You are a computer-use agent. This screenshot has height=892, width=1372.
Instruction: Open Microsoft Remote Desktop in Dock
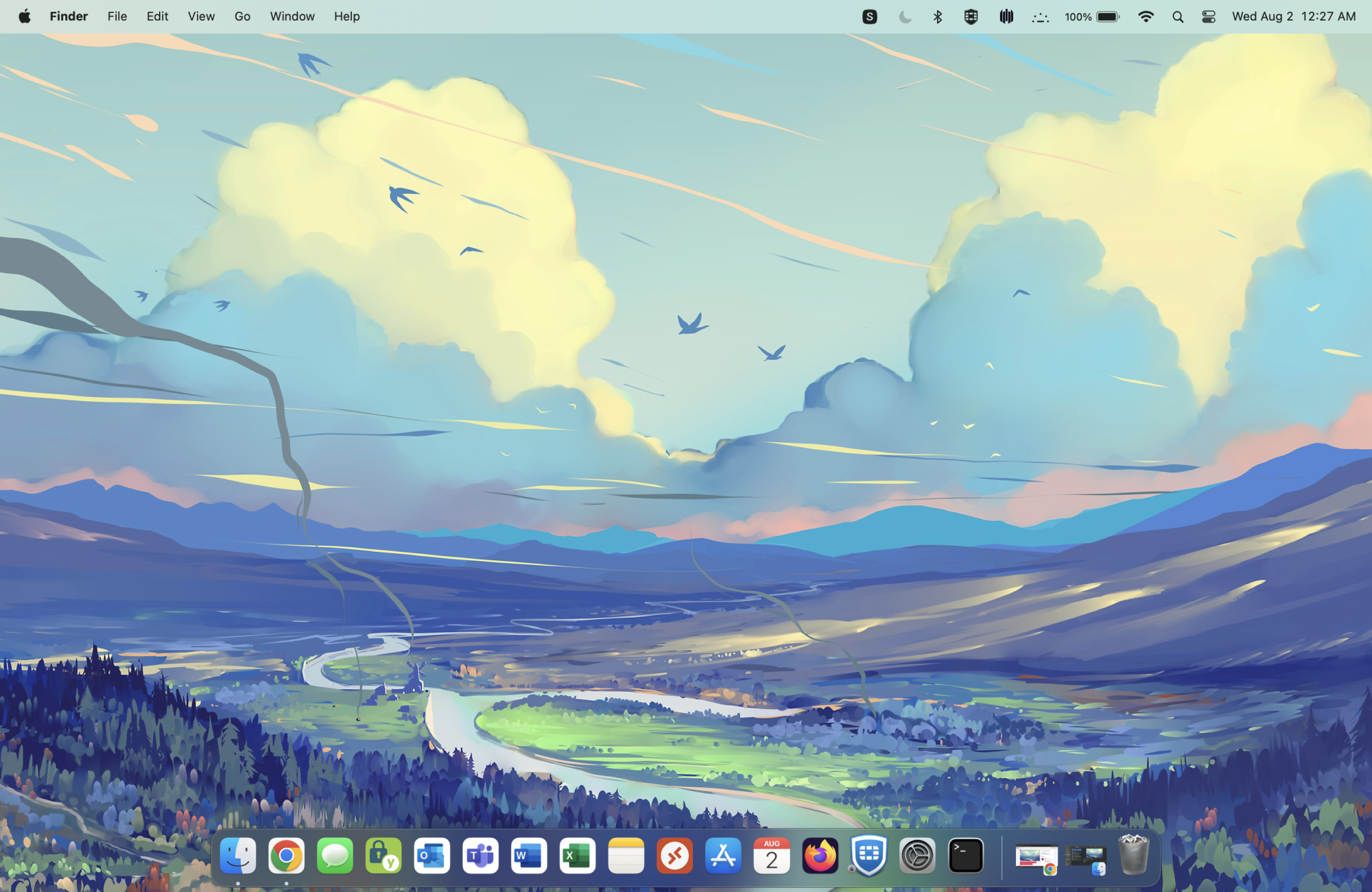tap(674, 856)
